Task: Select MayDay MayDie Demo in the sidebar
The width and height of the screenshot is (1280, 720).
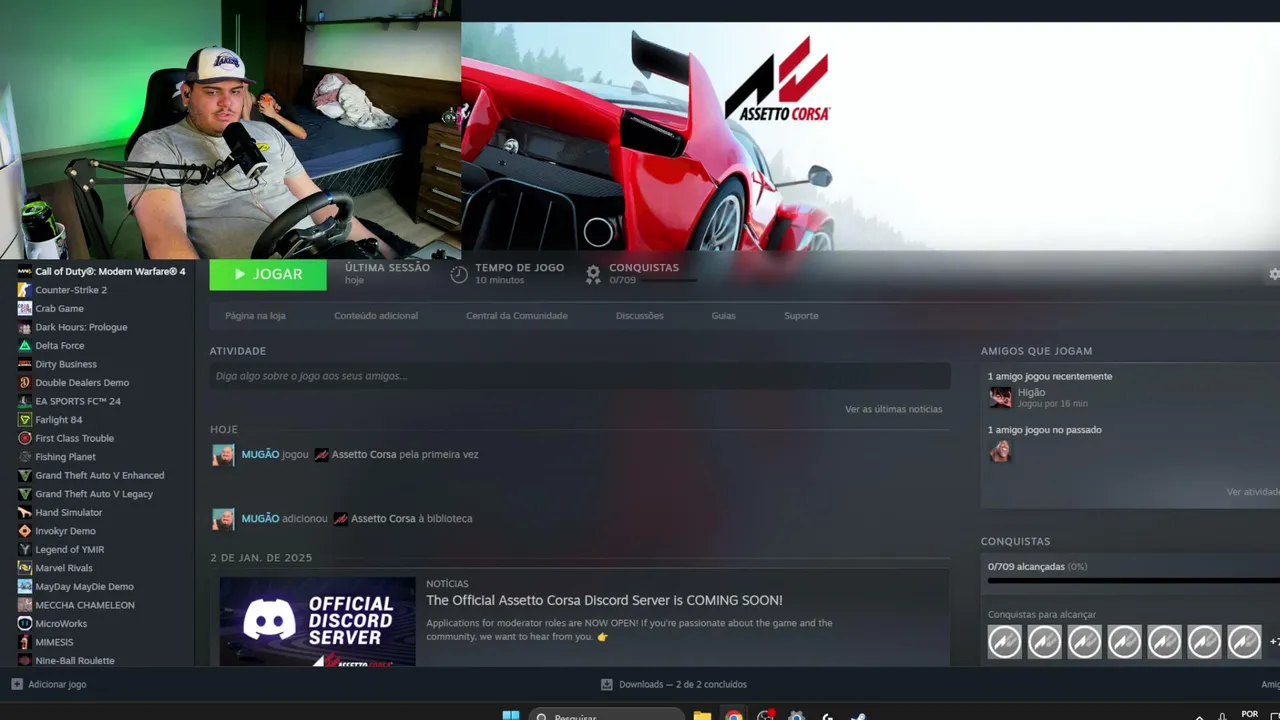Action: (84, 587)
